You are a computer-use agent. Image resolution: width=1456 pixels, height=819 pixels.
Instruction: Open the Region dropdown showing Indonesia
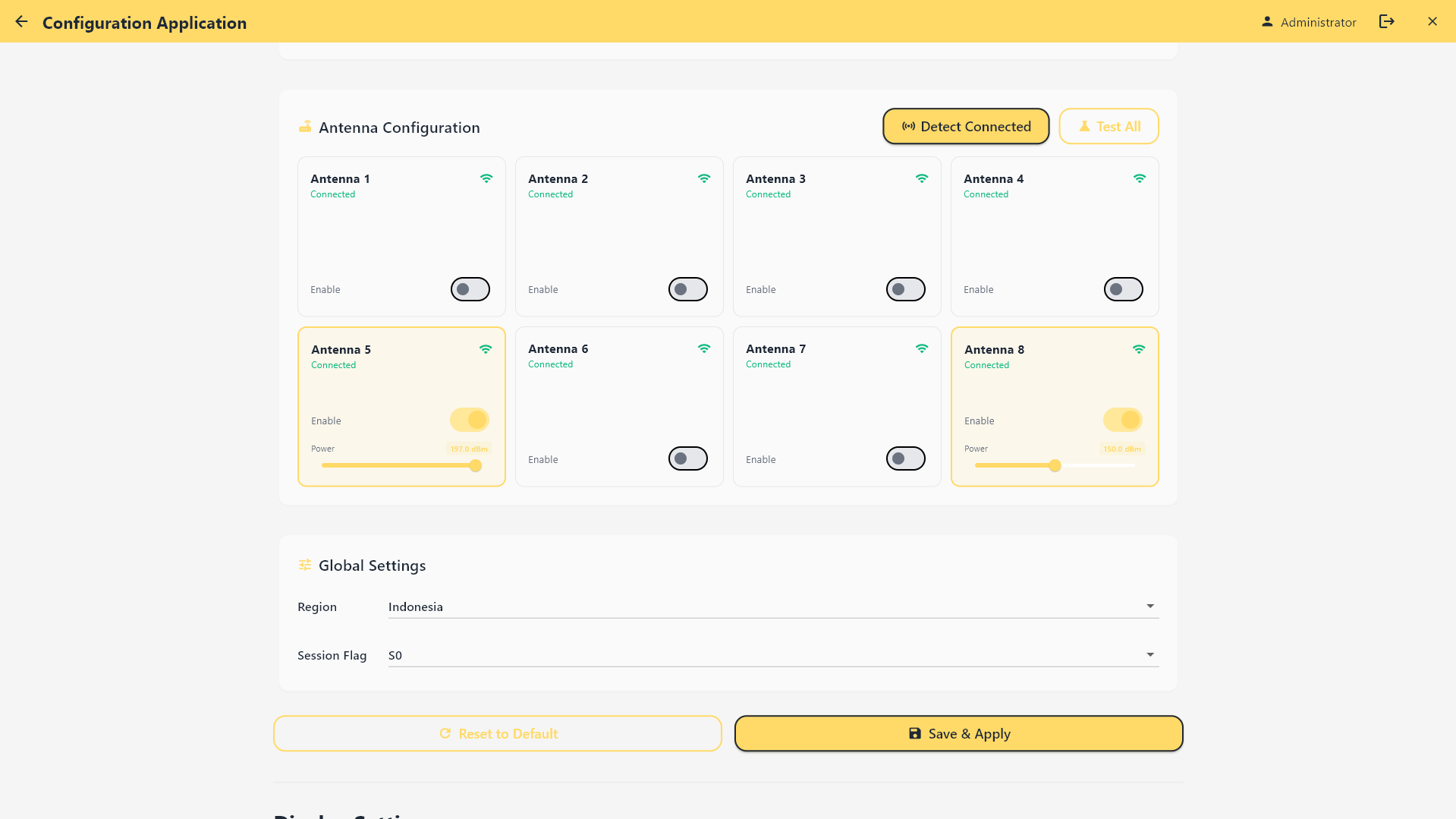pos(772,606)
